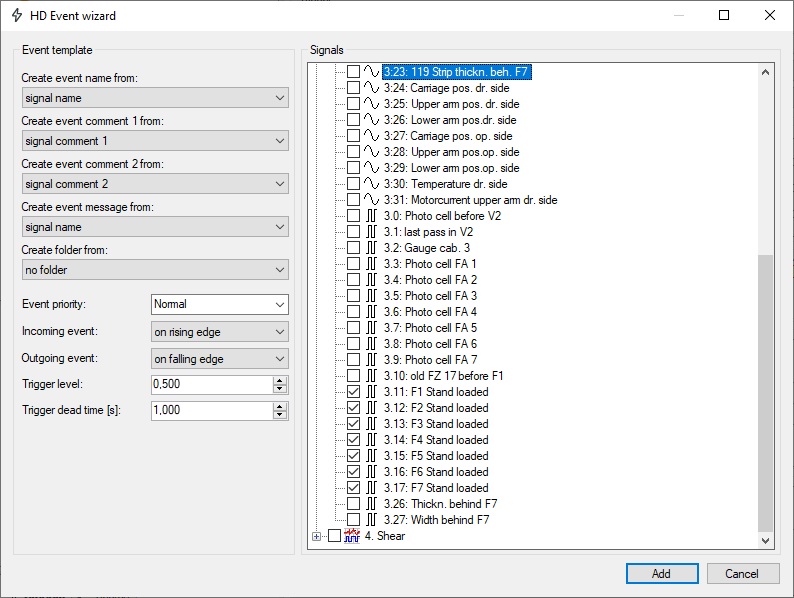Increase Trigger level with the up arrow
The width and height of the screenshot is (794, 598).
pyautogui.click(x=280, y=380)
